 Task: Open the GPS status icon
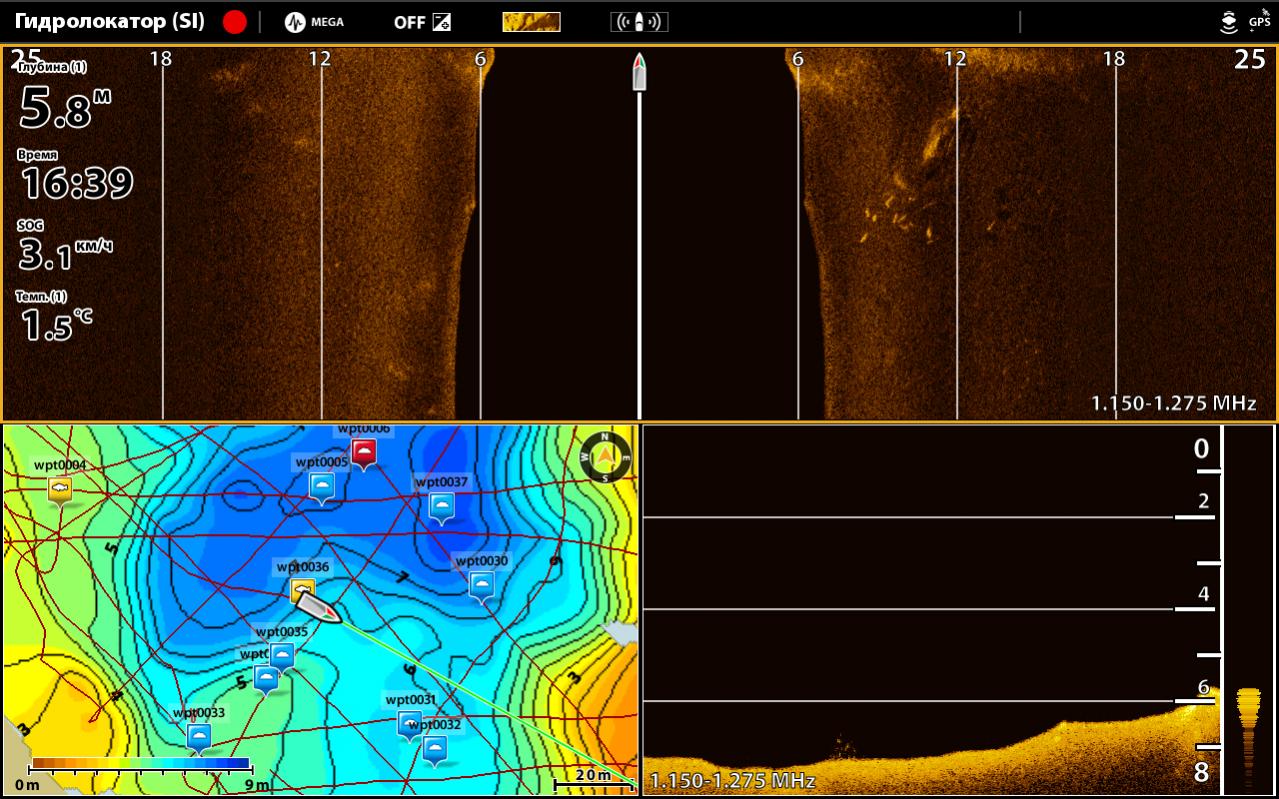[1258, 22]
